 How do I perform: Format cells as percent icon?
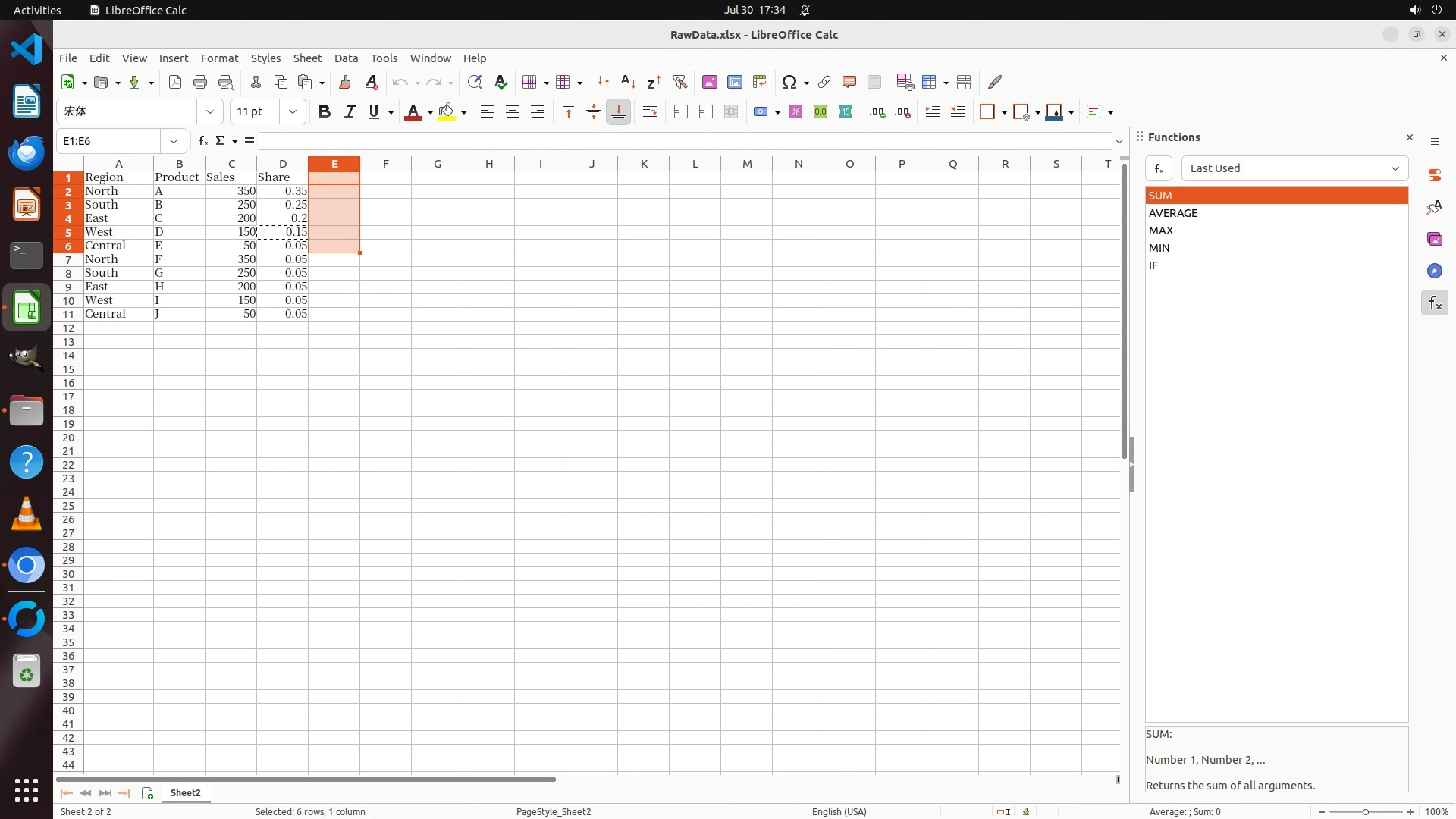pyautogui.click(x=795, y=112)
